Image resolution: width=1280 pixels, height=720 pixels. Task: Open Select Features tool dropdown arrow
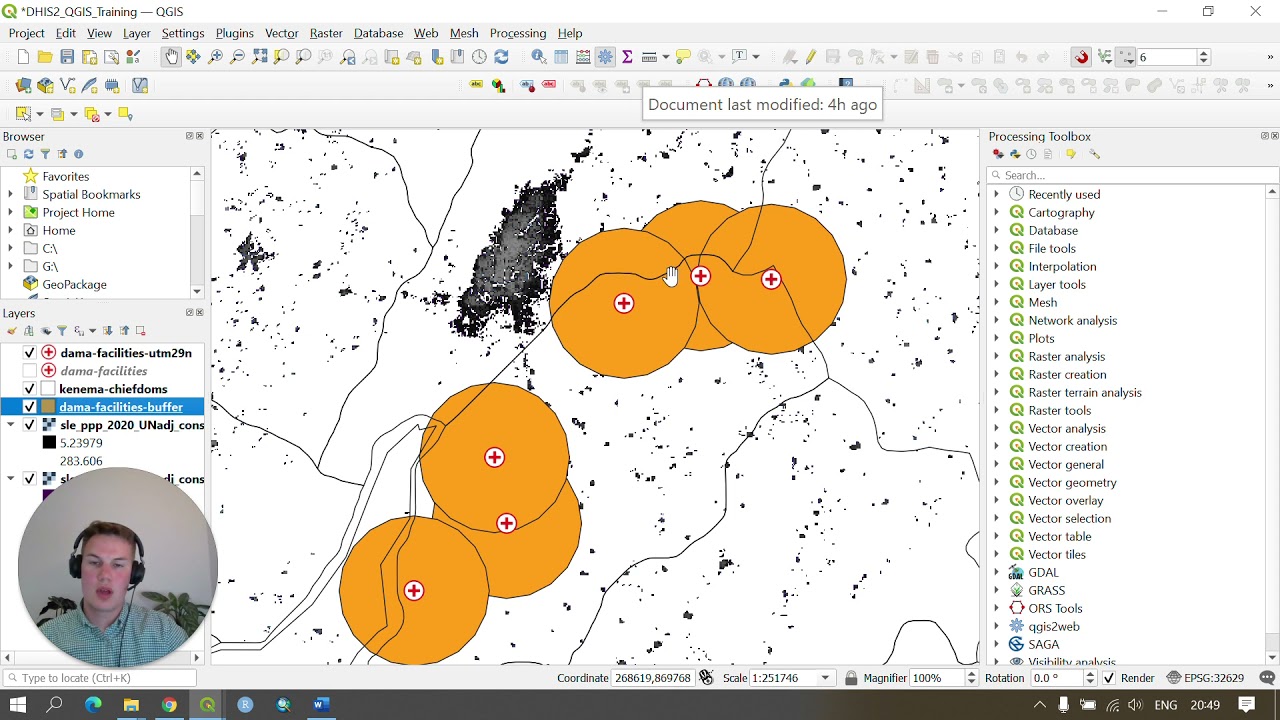pyautogui.click(x=39, y=114)
